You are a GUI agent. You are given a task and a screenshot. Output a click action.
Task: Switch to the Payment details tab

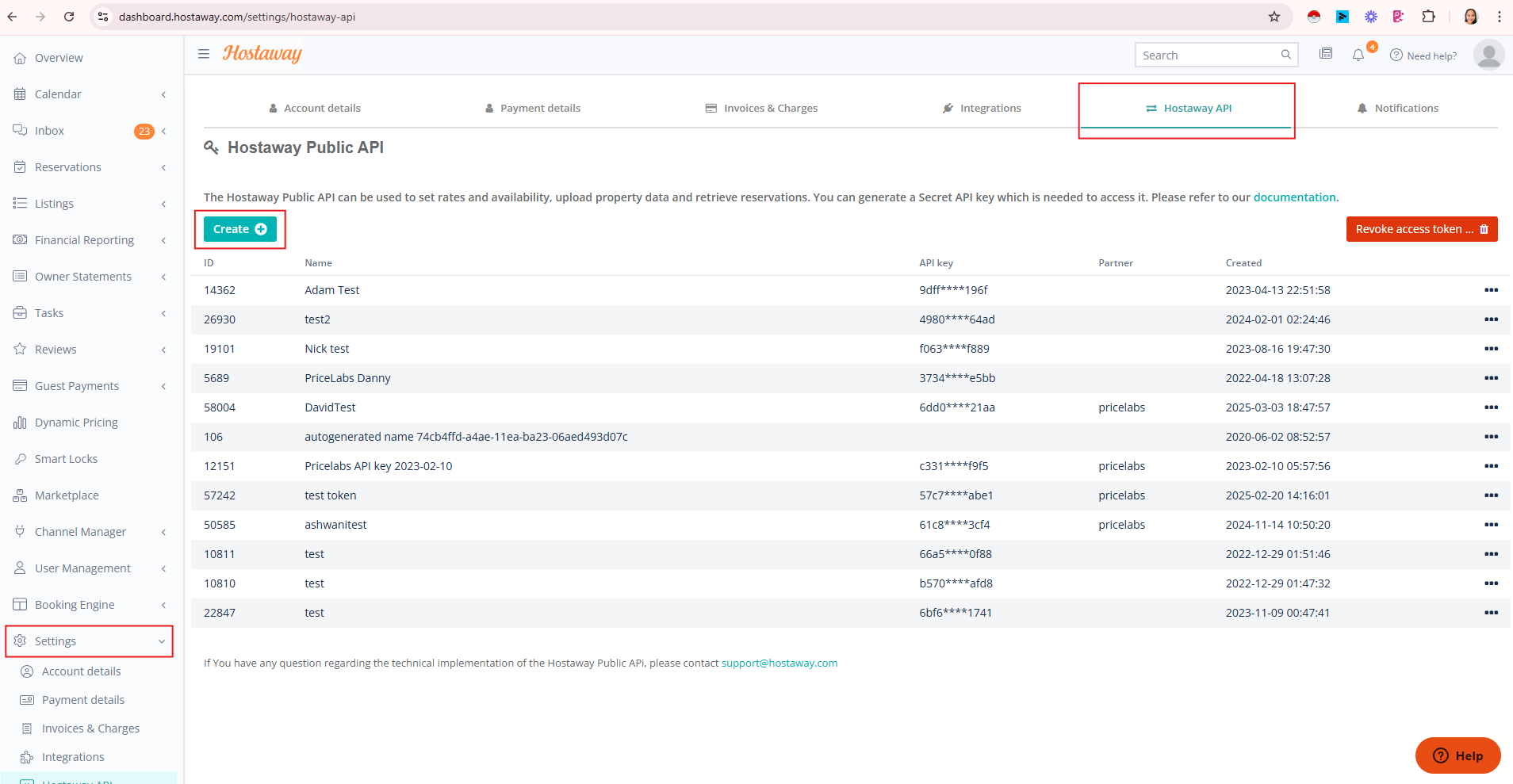point(533,108)
